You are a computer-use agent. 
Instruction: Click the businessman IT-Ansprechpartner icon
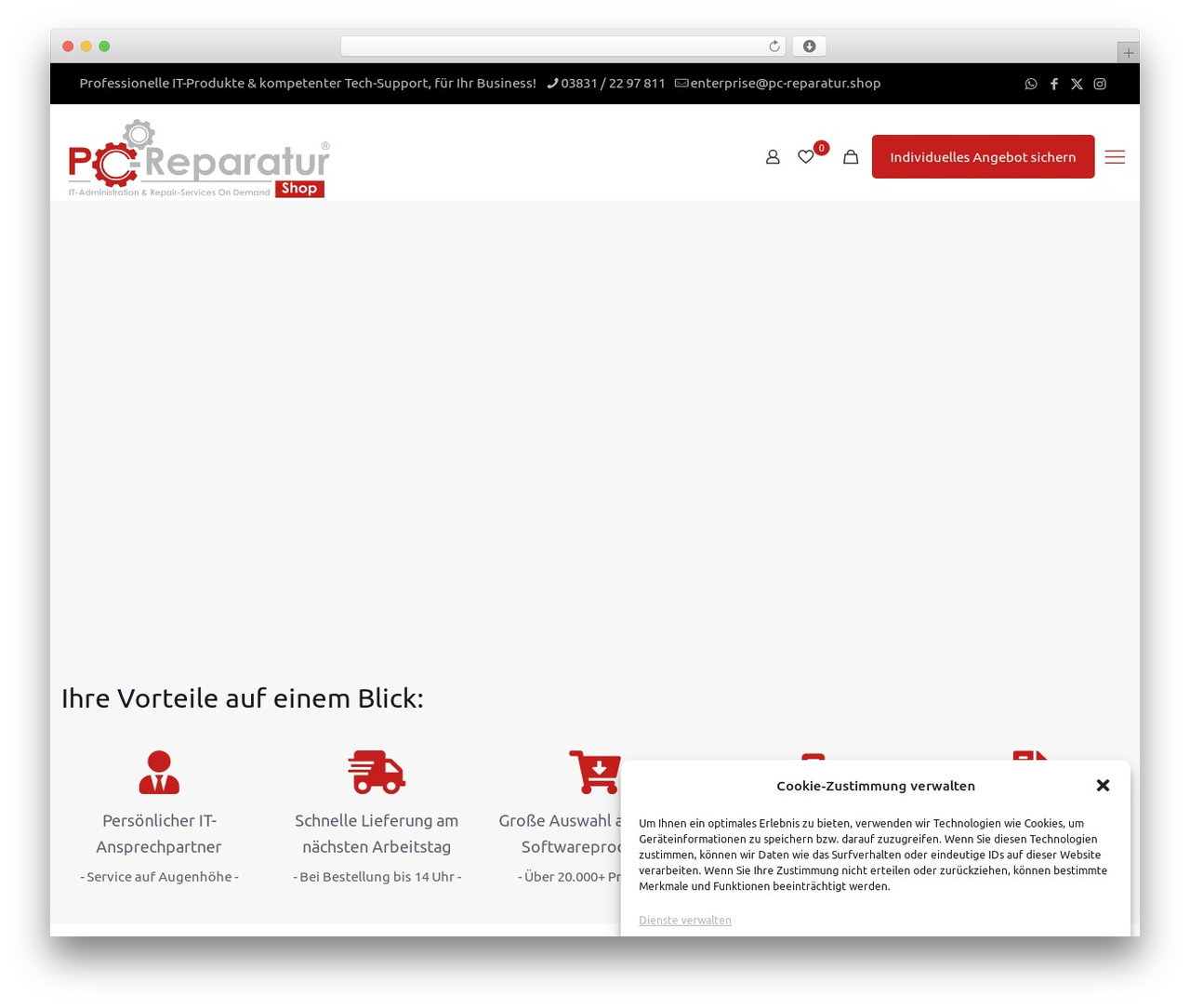pos(159,772)
